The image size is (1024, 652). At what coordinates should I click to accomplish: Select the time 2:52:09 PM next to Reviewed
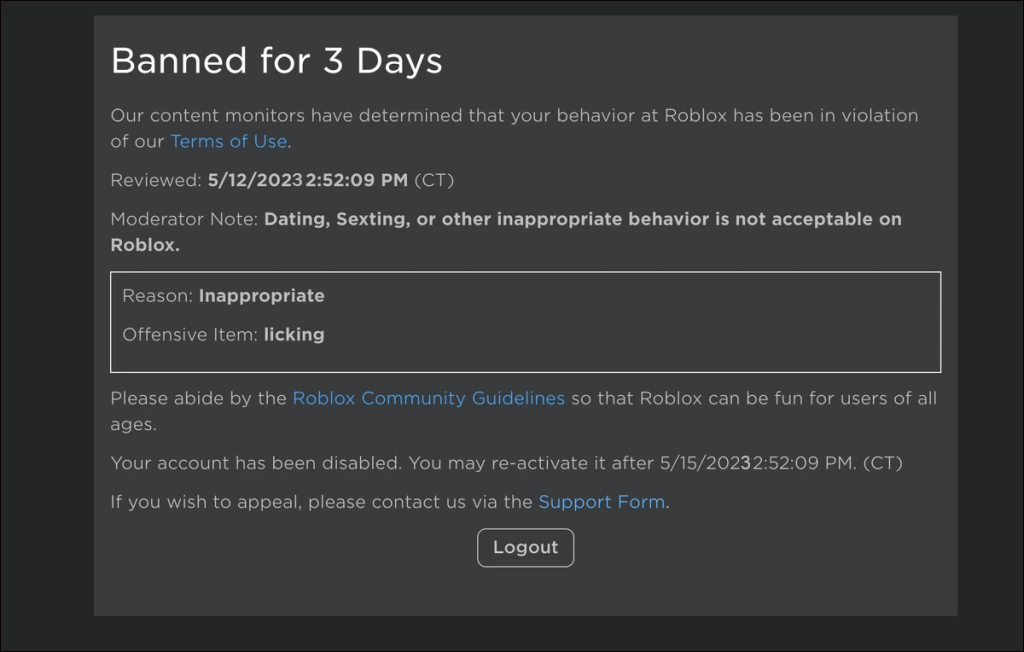355,180
